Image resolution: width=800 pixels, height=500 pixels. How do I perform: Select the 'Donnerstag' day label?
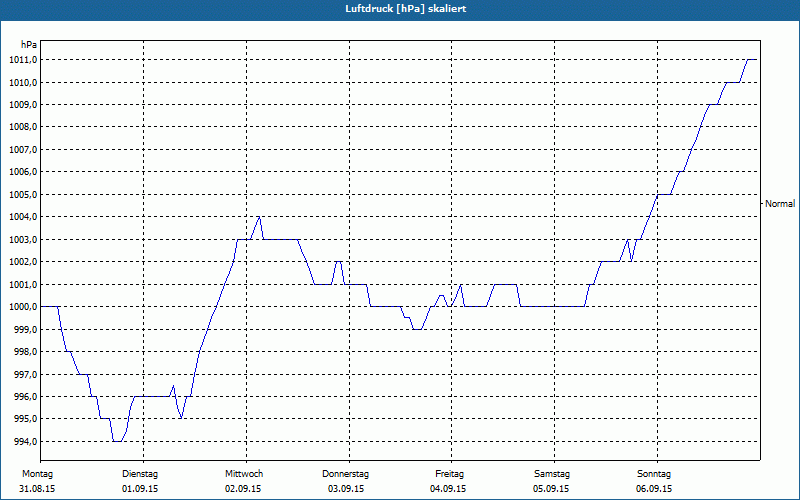(345, 474)
